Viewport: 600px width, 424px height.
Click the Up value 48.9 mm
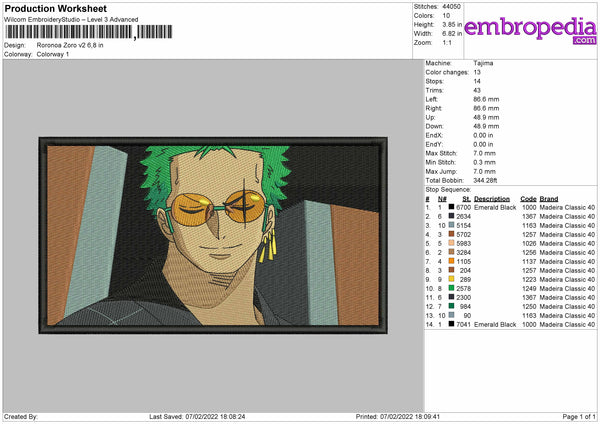tap(486, 117)
